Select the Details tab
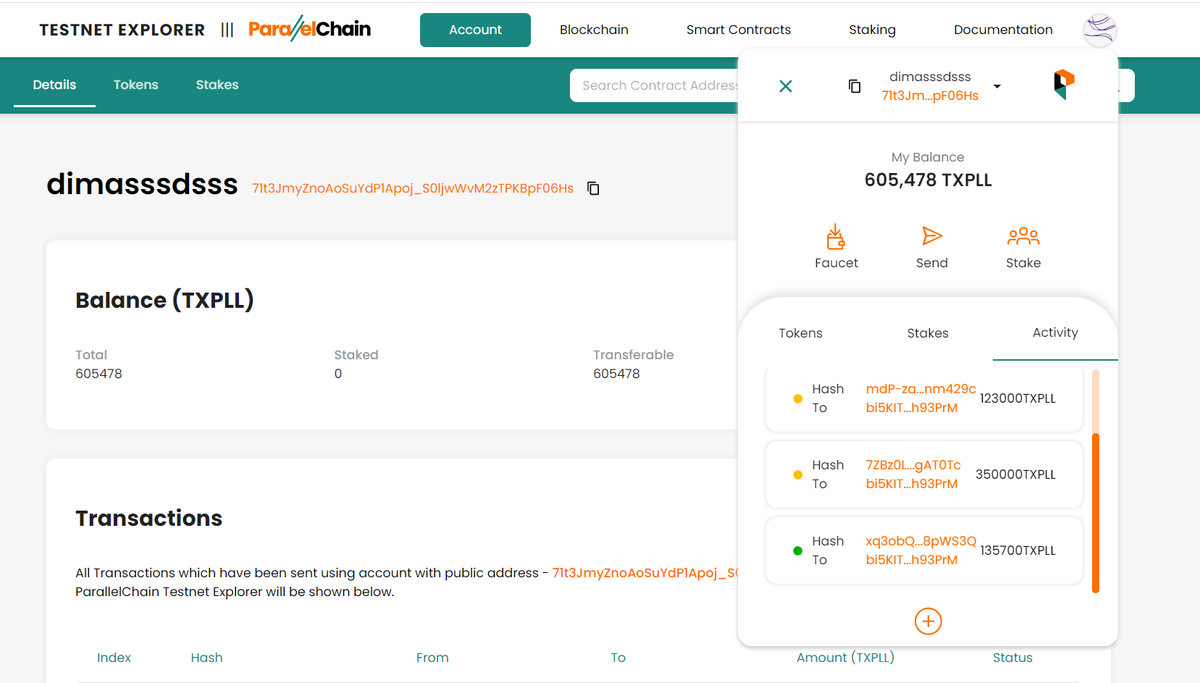The width and height of the screenshot is (1200, 683). [x=54, y=85]
